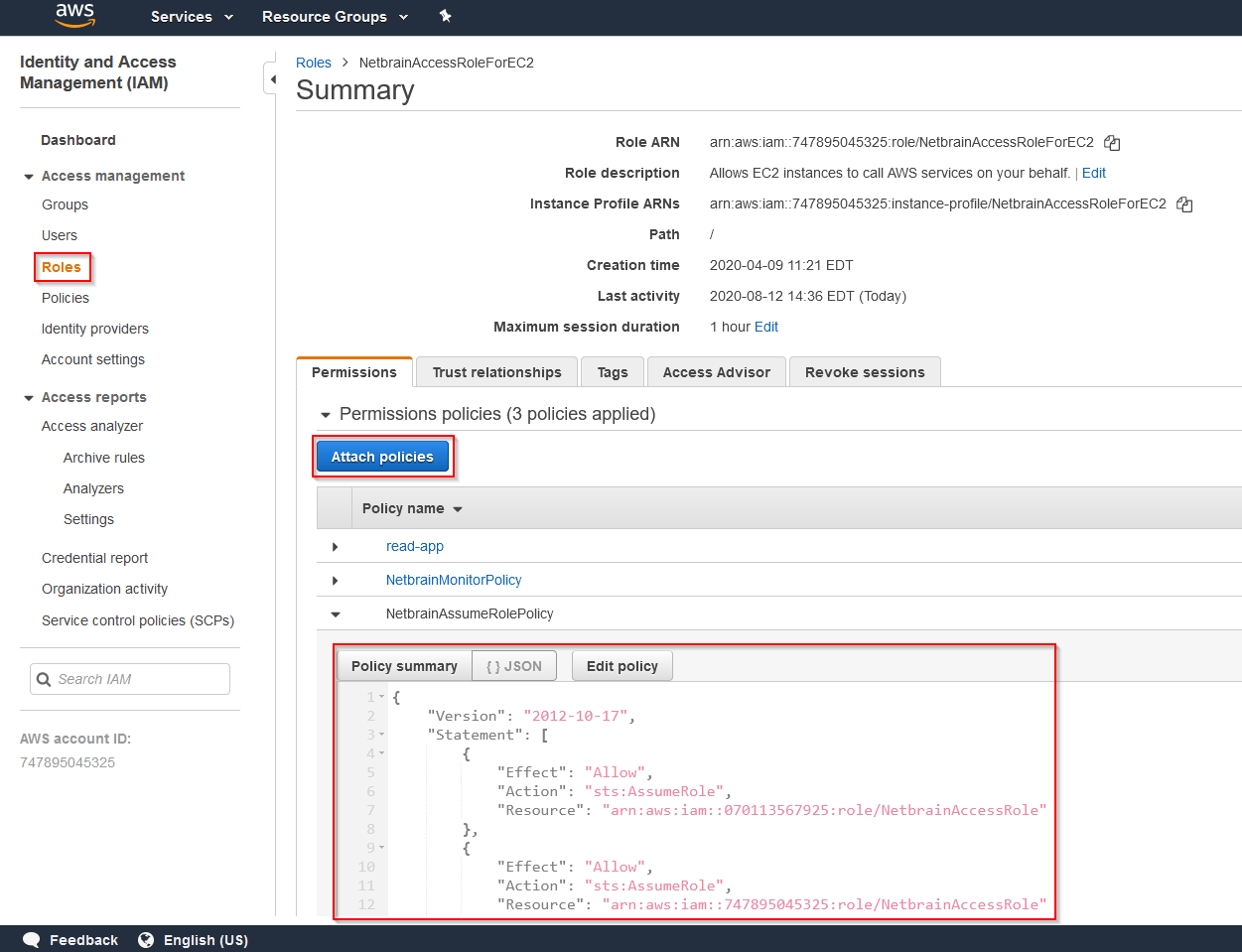Collapse the IAM sidebar with arrow handle
The width and height of the screenshot is (1242, 952).
pos(272,78)
